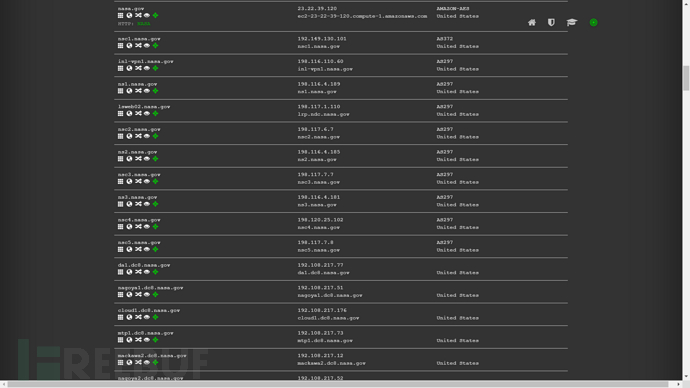
Task: Click the green crosshair under nsc4.nasa.gov
Action: pos(155,227)
